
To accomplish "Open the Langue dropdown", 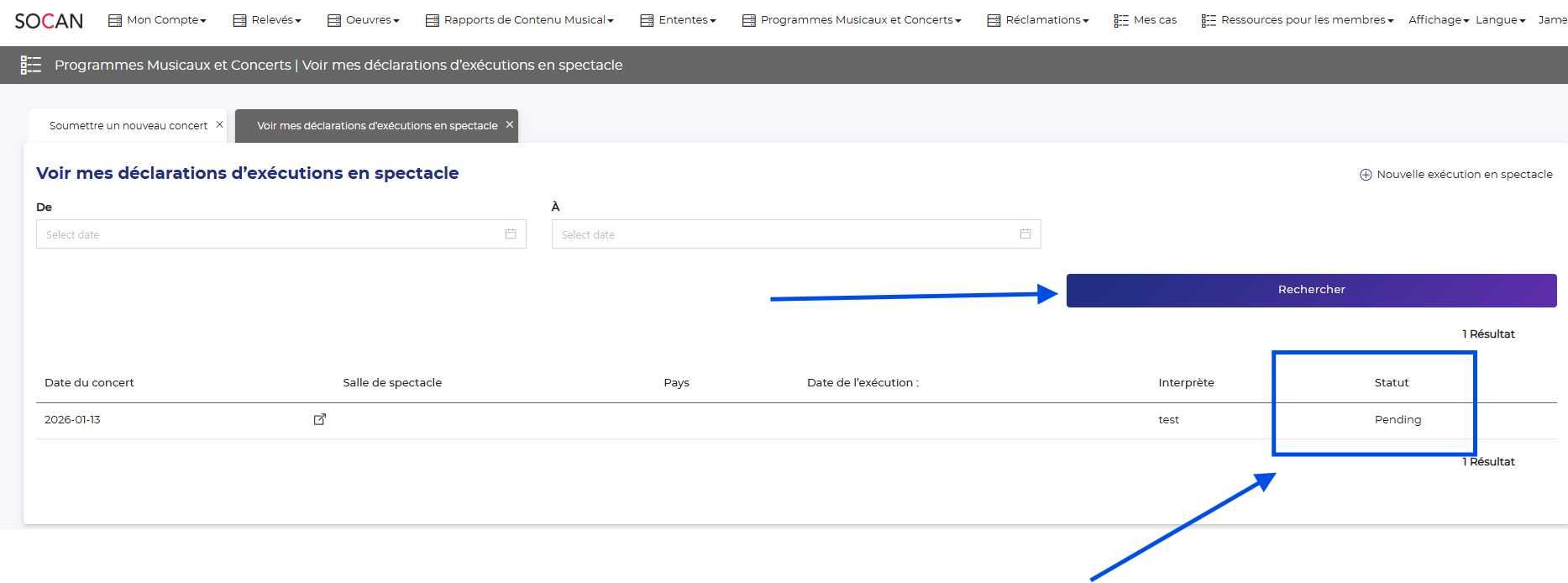I will [x=1500, y=20].
